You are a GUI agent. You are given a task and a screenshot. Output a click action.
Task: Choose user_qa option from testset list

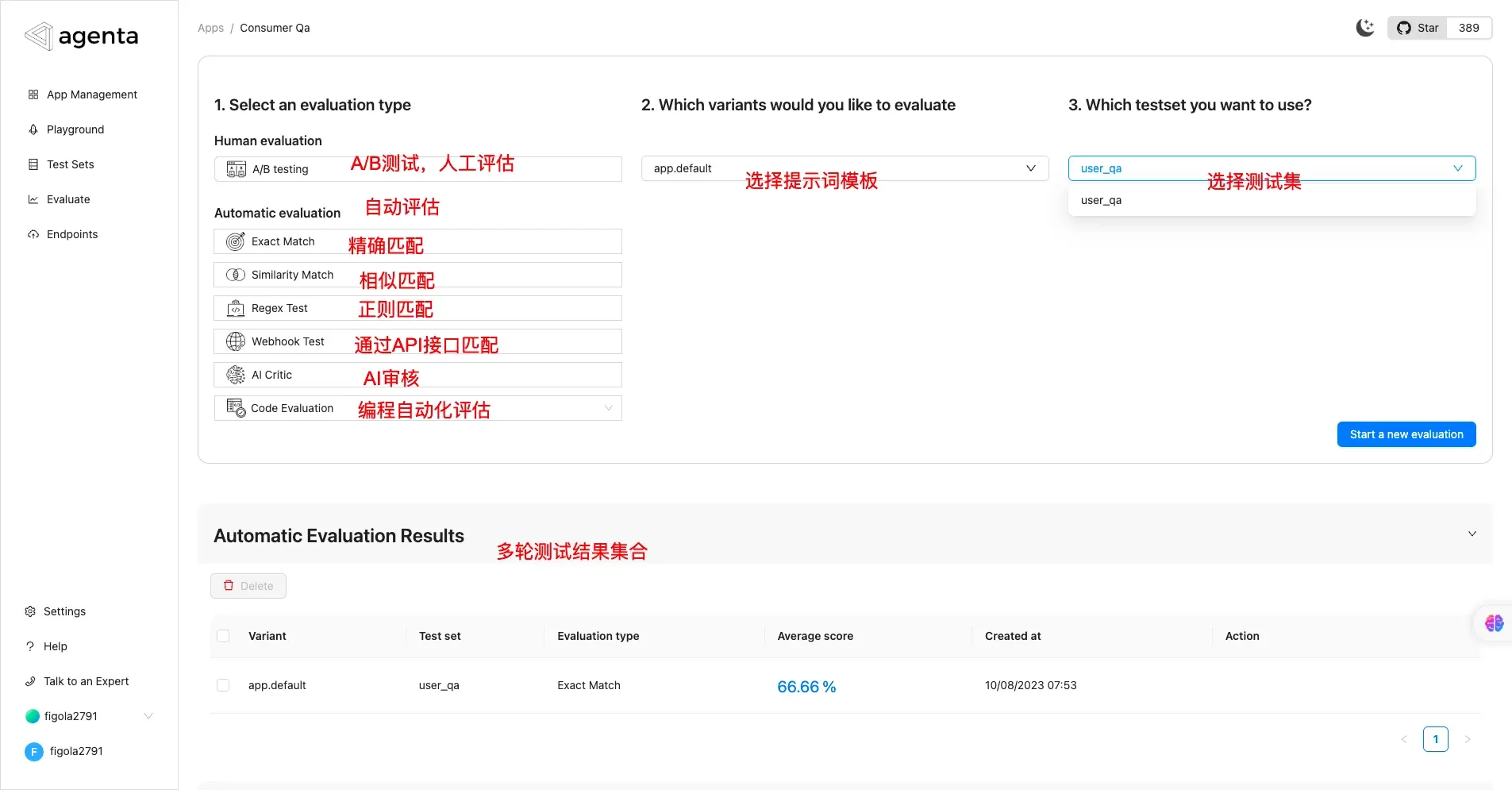pos(1102,200)
